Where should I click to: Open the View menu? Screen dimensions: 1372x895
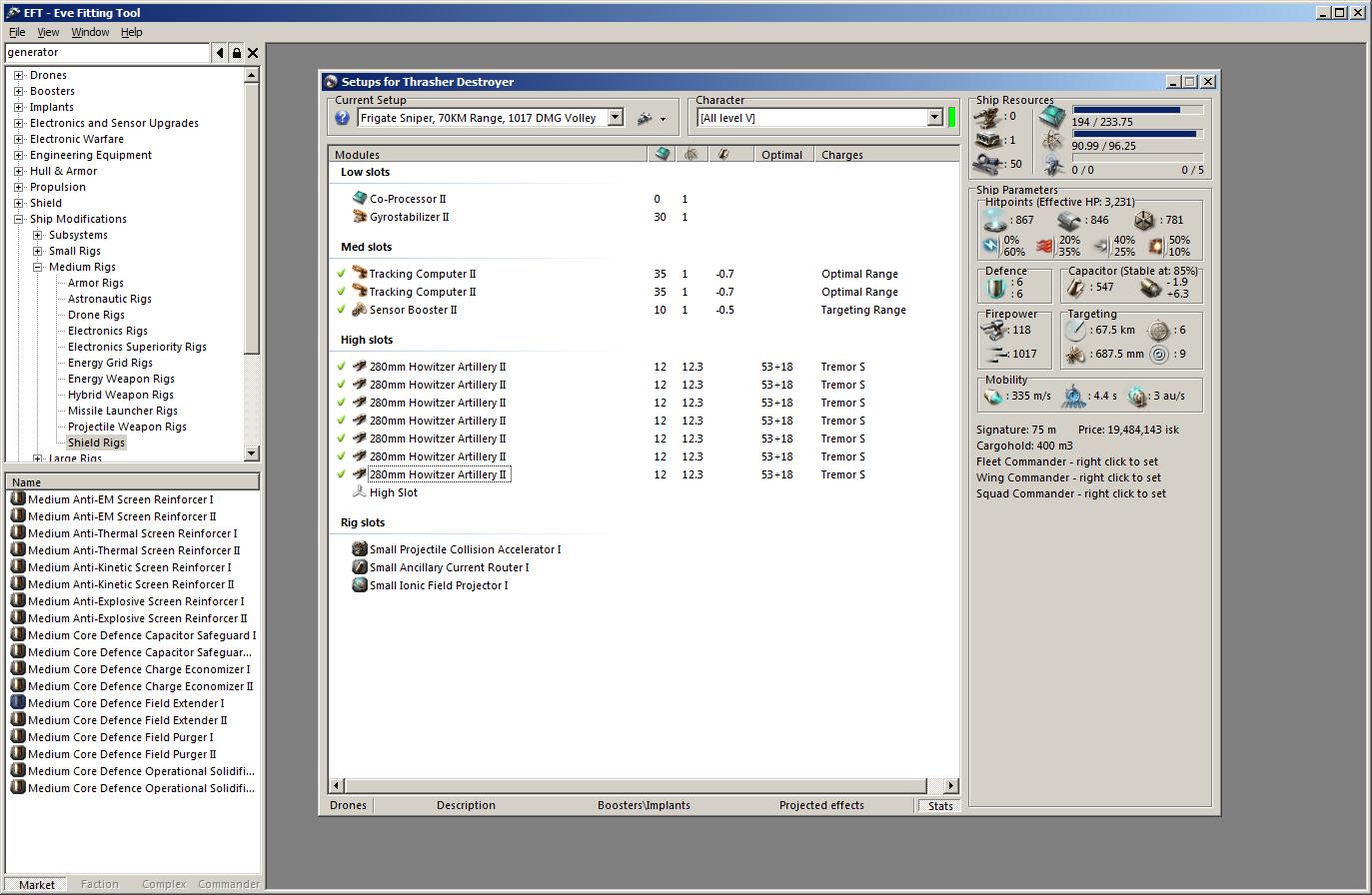48,32
